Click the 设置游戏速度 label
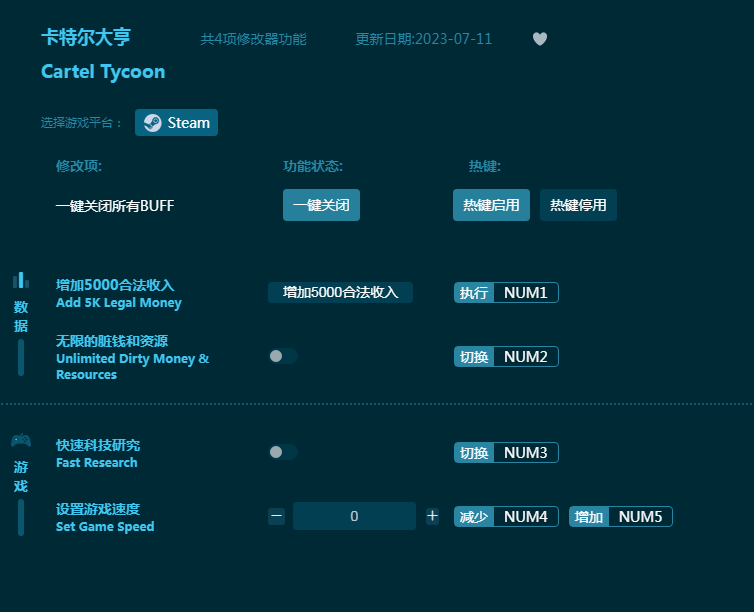The width and height of the screenshot is (754, 612). point(98,509)
